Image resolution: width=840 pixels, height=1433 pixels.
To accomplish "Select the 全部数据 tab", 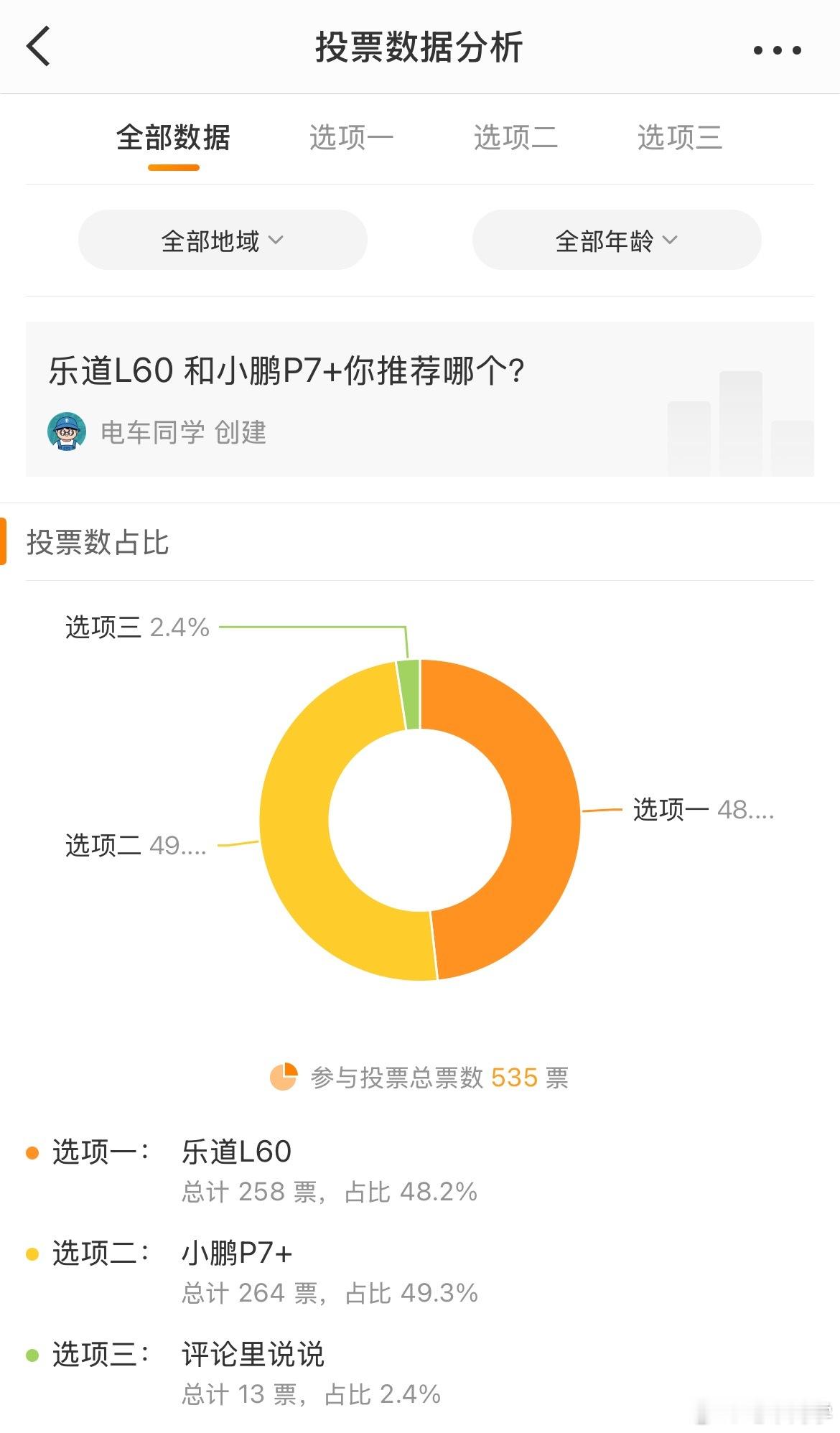I will [173, 137].
